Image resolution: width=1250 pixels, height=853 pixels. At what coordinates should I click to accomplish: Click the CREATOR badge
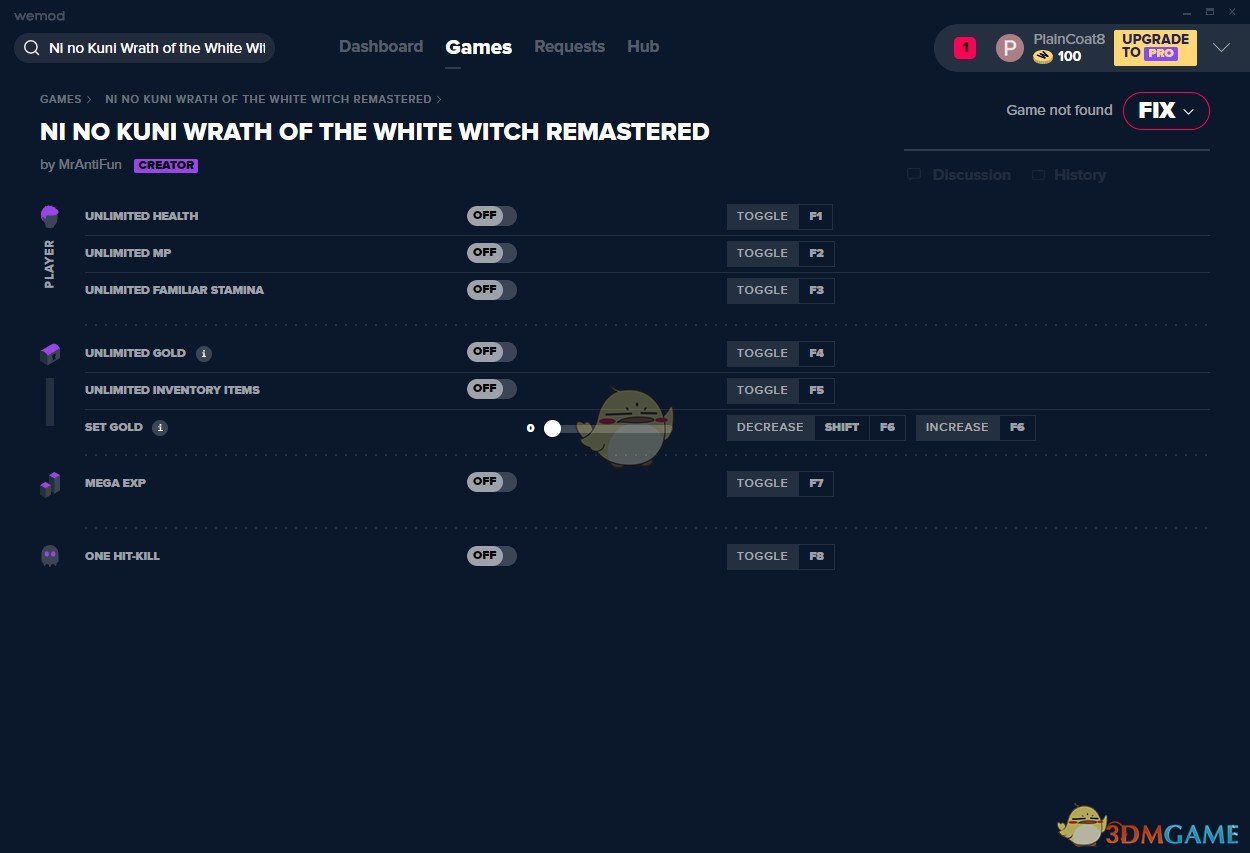166,166
